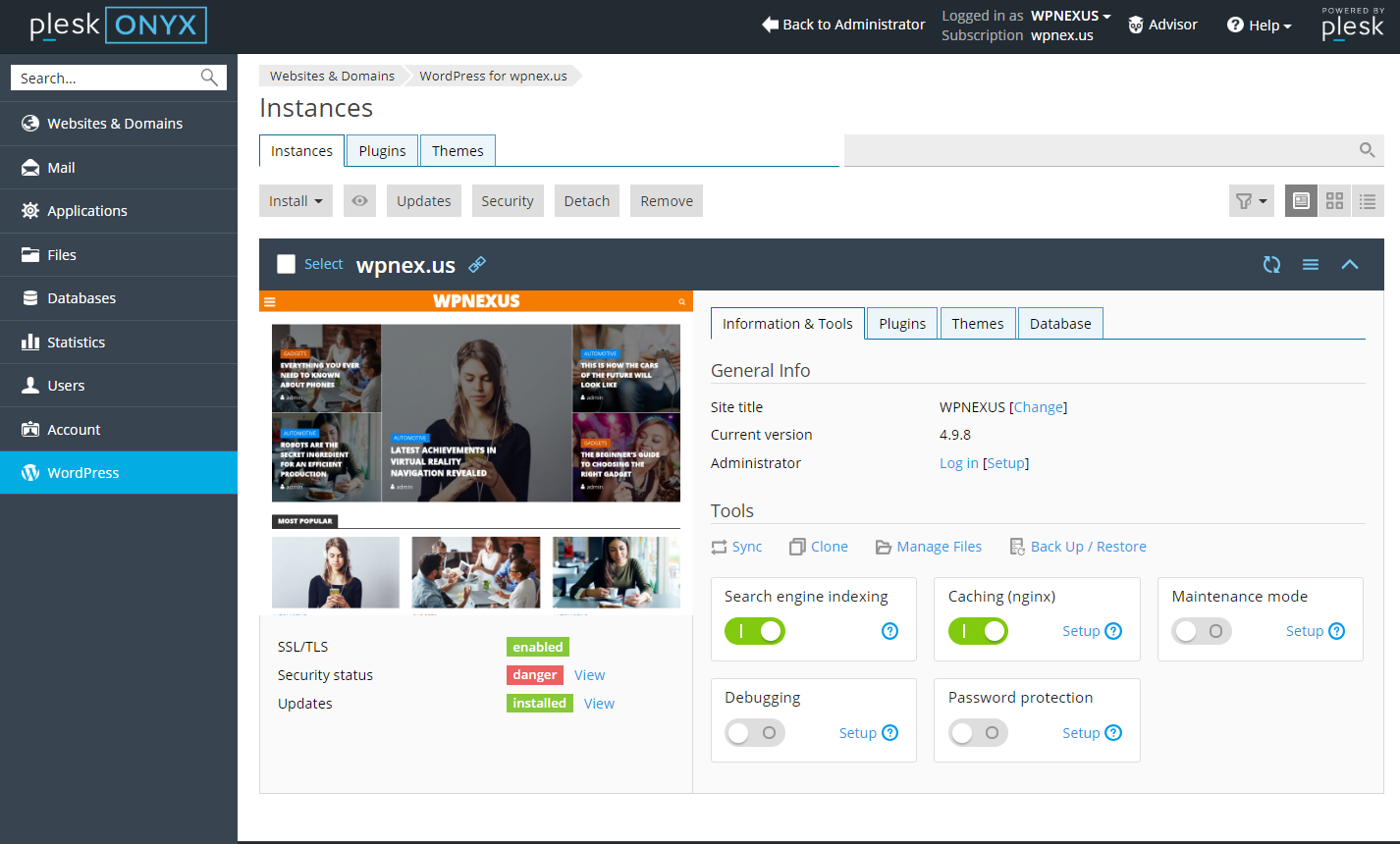
Task: Open the Install dropdown button
Action: coord(296,200)
